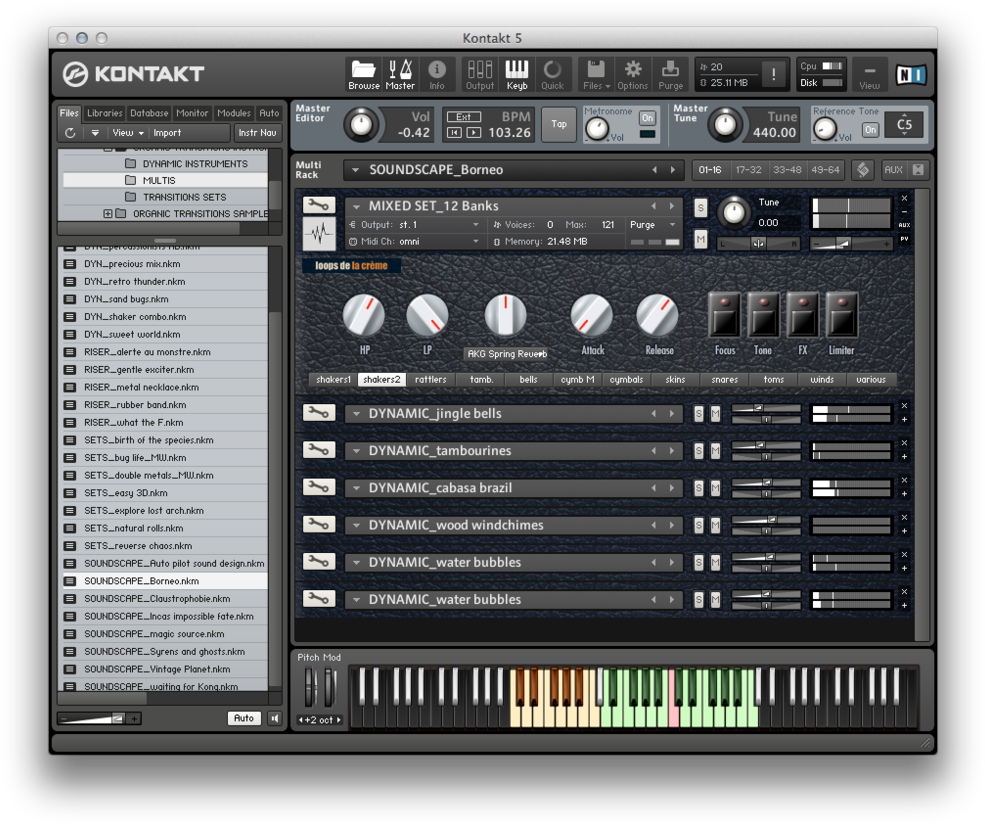Image resolution: width=985 pixels, height=824 pixels.
Task: Open the Purge dropdown in the instrument header
Action: pos(653,225)
